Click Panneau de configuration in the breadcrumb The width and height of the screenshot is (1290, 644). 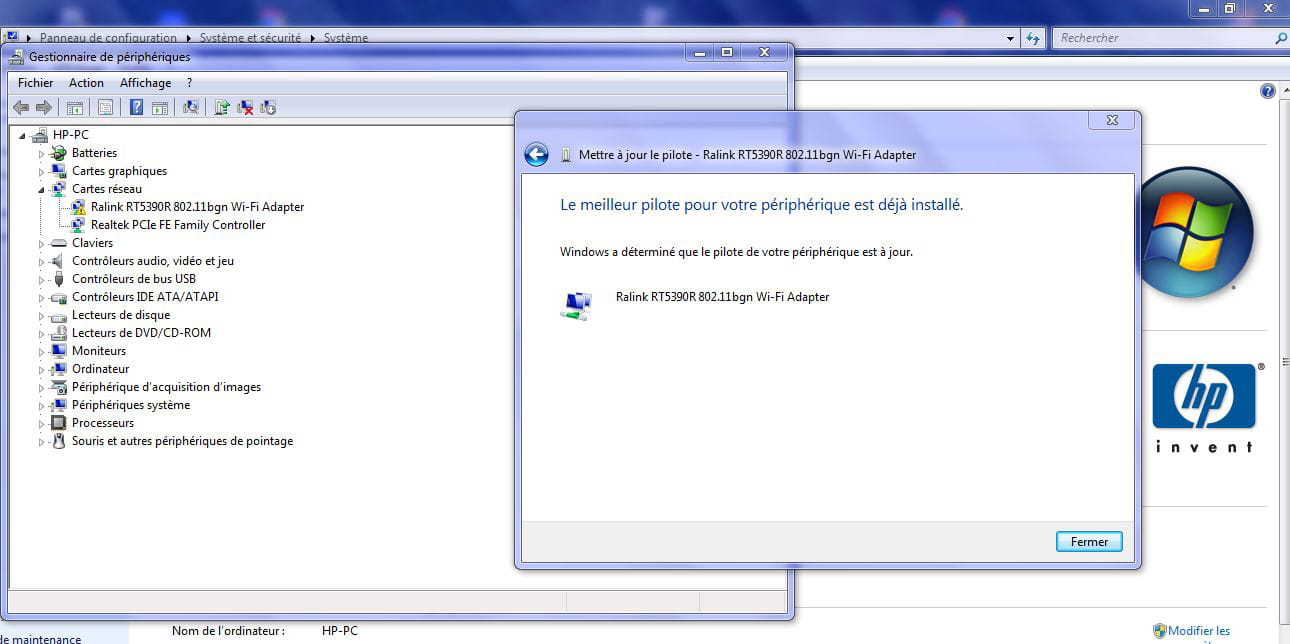(x=108, y=38)
